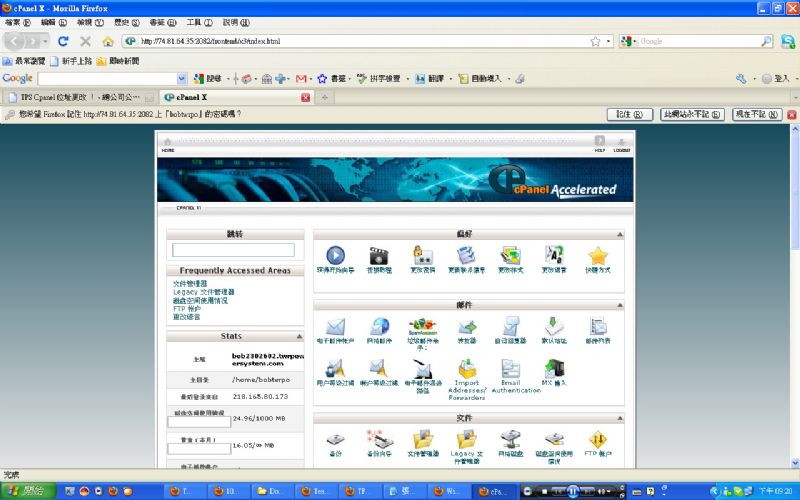
Task: Open the FTP accounts icon
Action: 598,439
